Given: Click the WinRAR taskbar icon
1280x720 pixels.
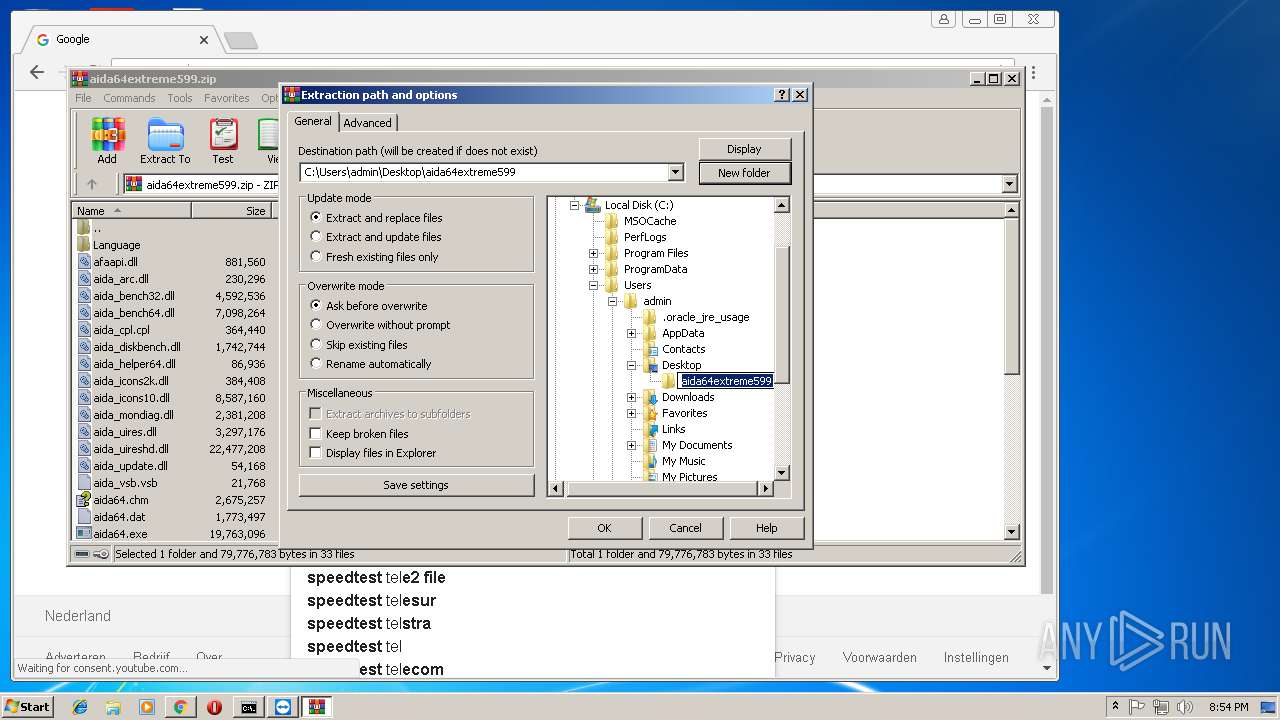Looking at the screenshot, I should point(317,707).
